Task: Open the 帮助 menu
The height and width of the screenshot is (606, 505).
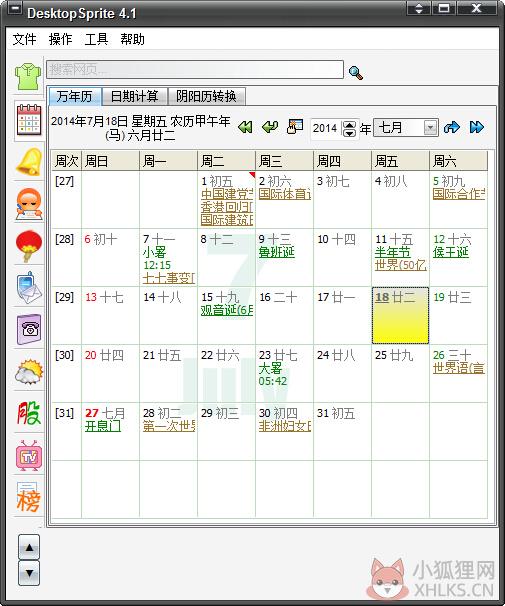Action: 132,39
